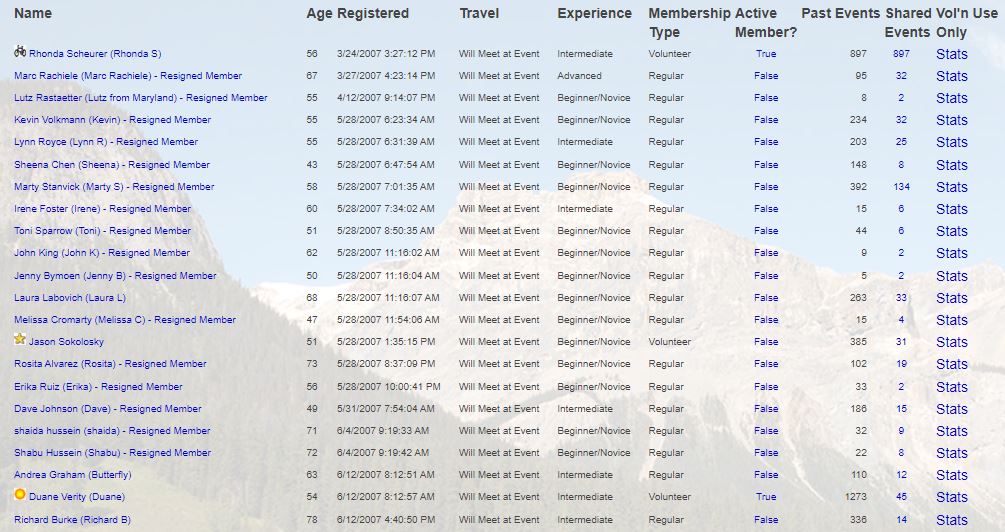Click the Travel column header
This screenshot has width=1005, height=532.
[x=479, y=13]
